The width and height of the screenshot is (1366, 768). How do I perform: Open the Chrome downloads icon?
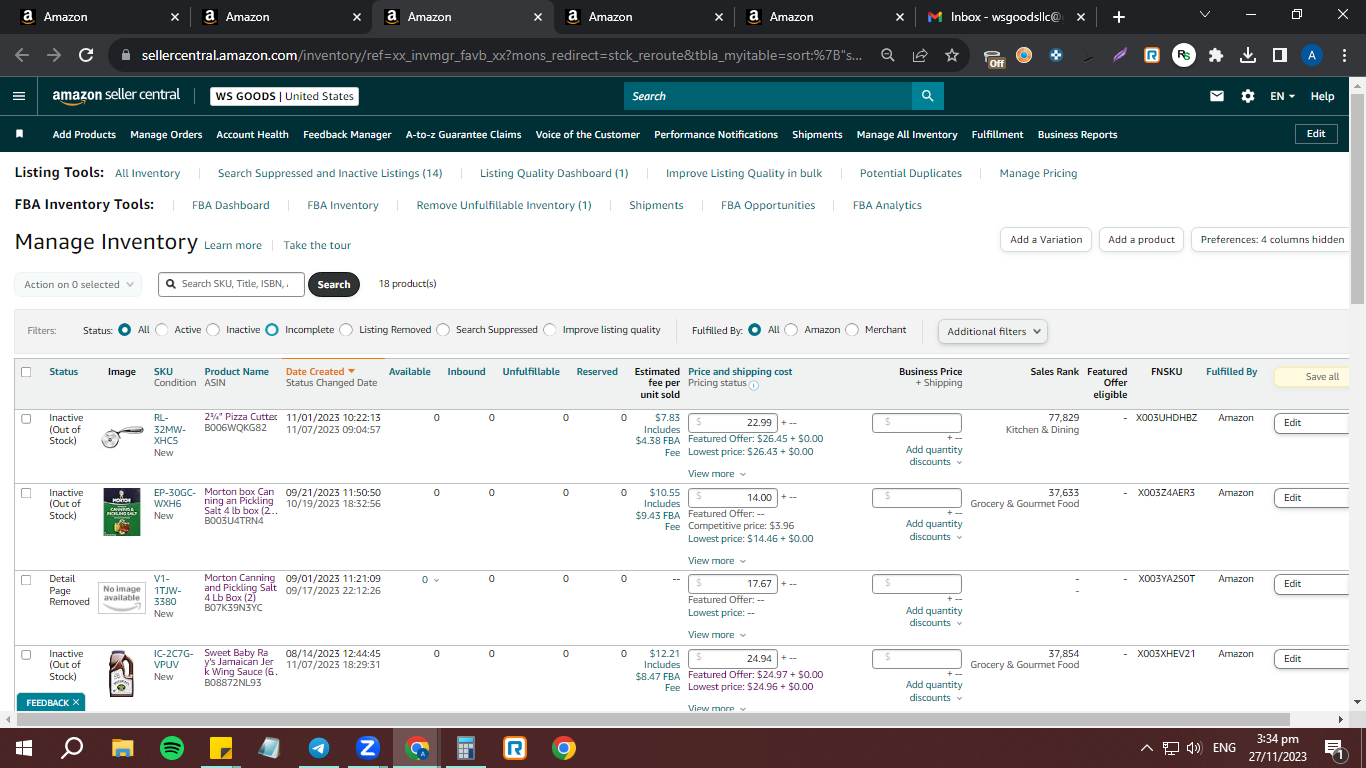click(1247, 56)
